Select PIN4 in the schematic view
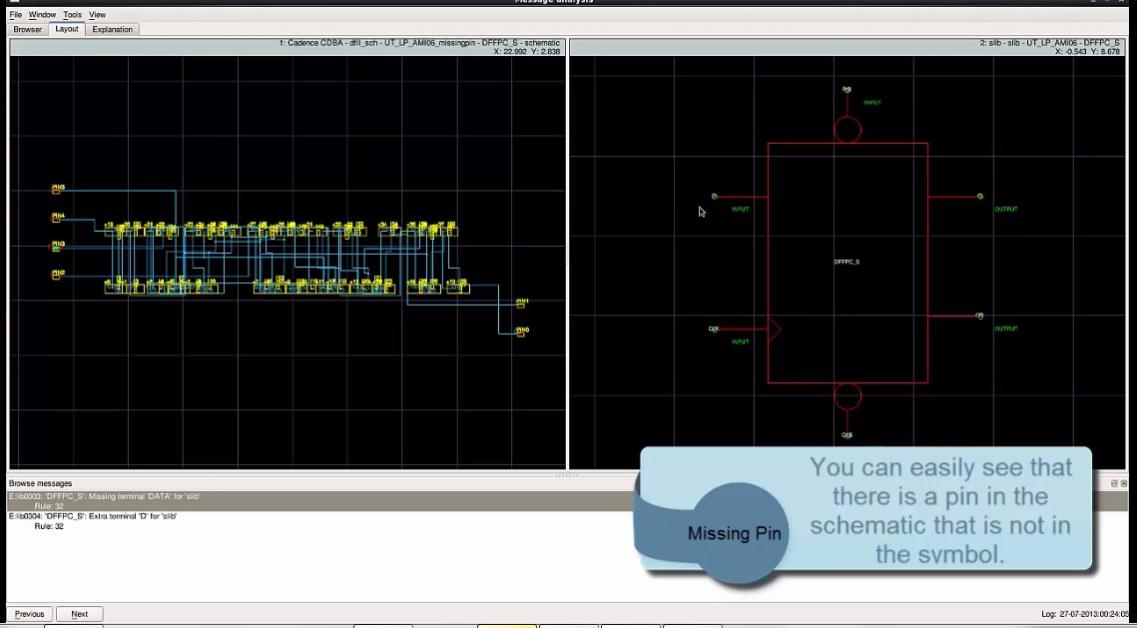Screen dimensions: 1137x628 [x=57, y=218]
